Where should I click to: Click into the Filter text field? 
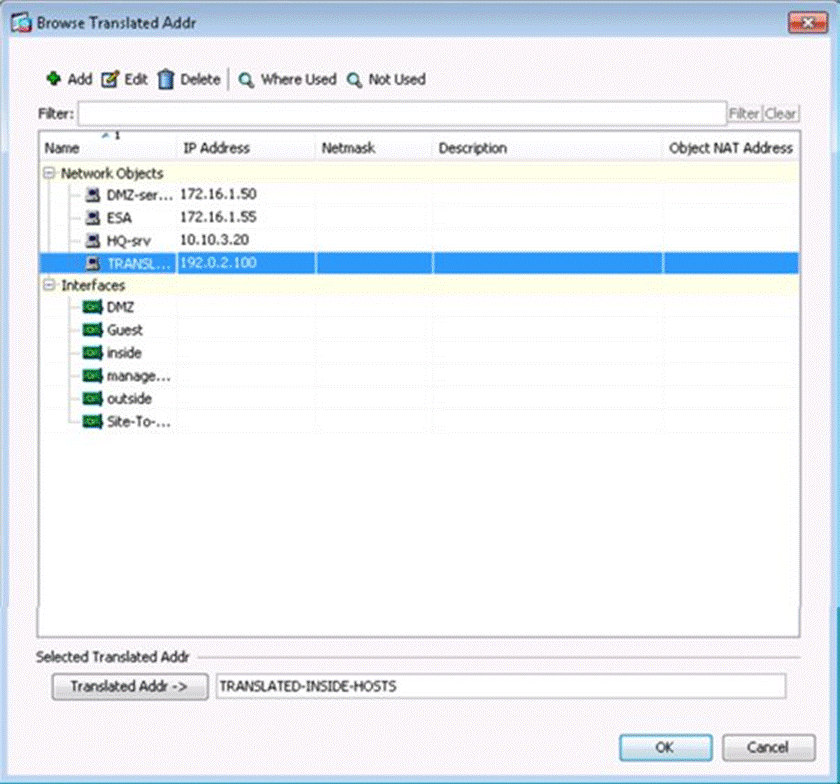[400, 113]
